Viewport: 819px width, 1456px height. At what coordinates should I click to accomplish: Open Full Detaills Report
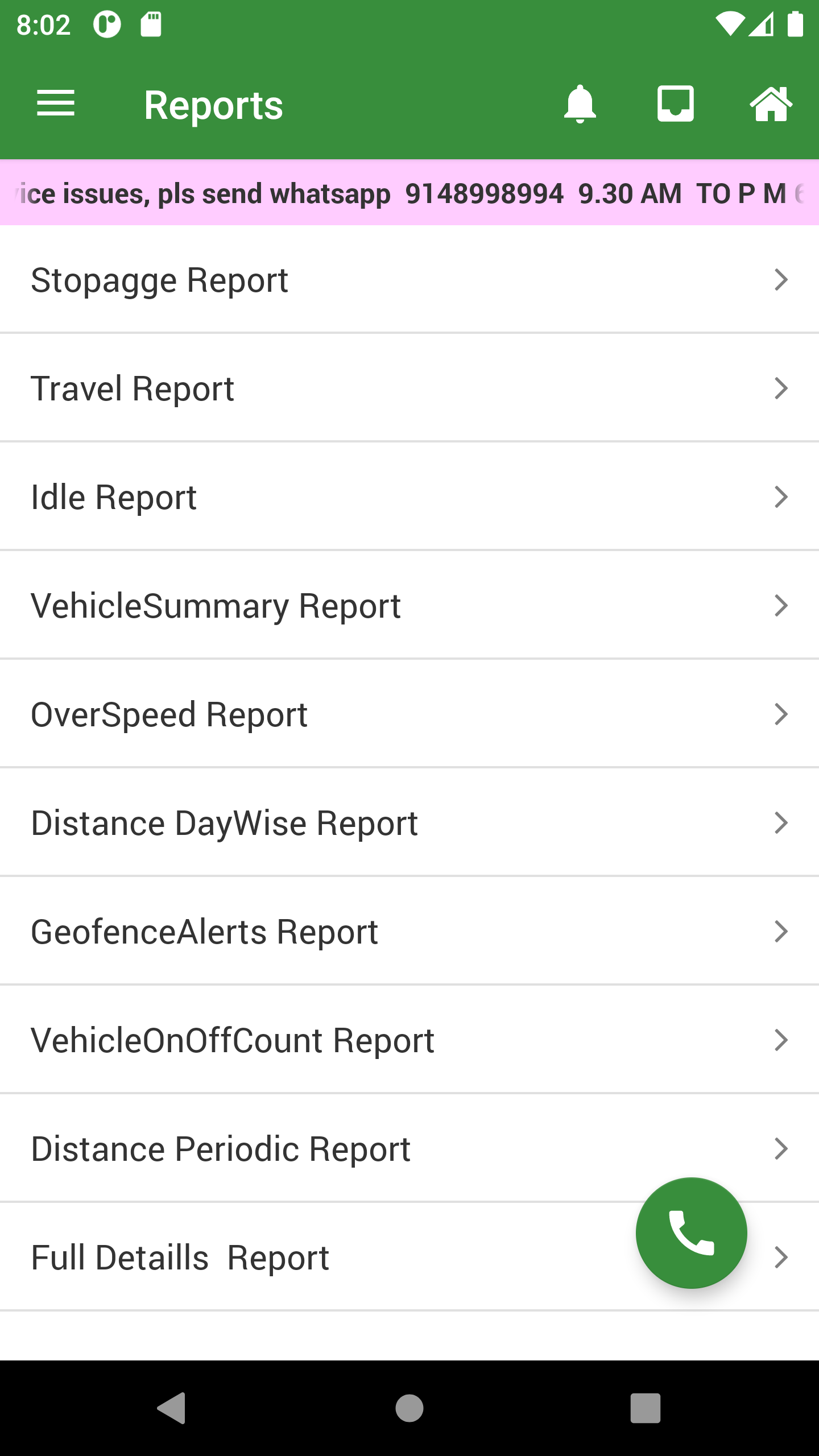[180, 1258]
